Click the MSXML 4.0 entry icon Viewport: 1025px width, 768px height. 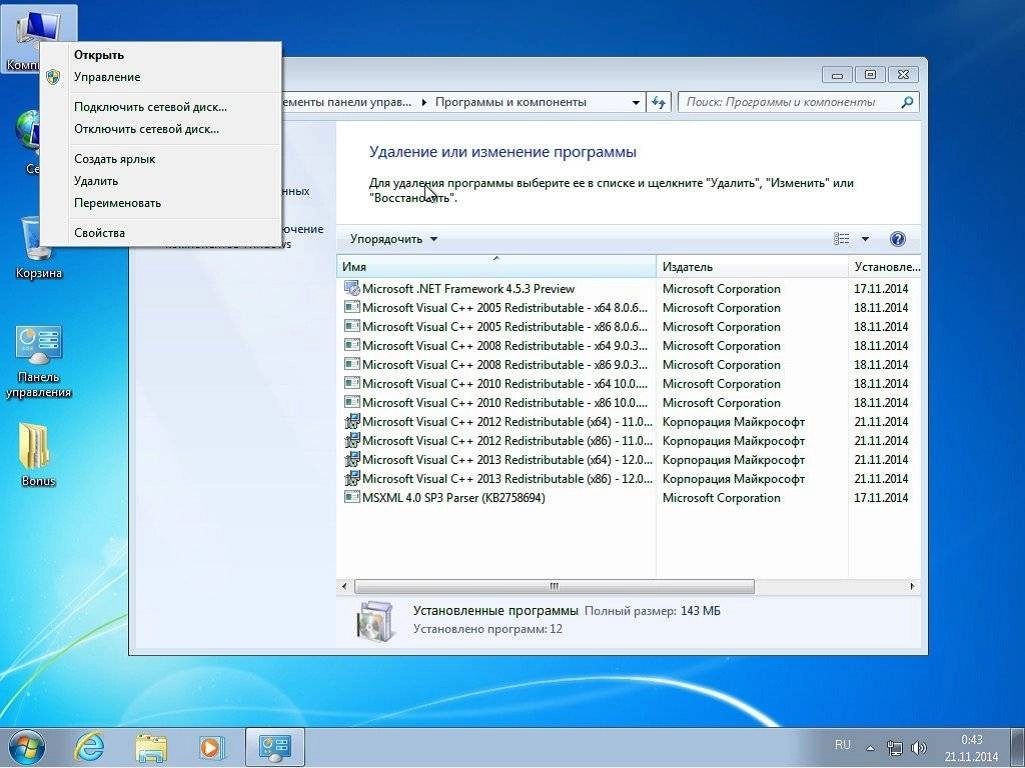click(352, 497)
